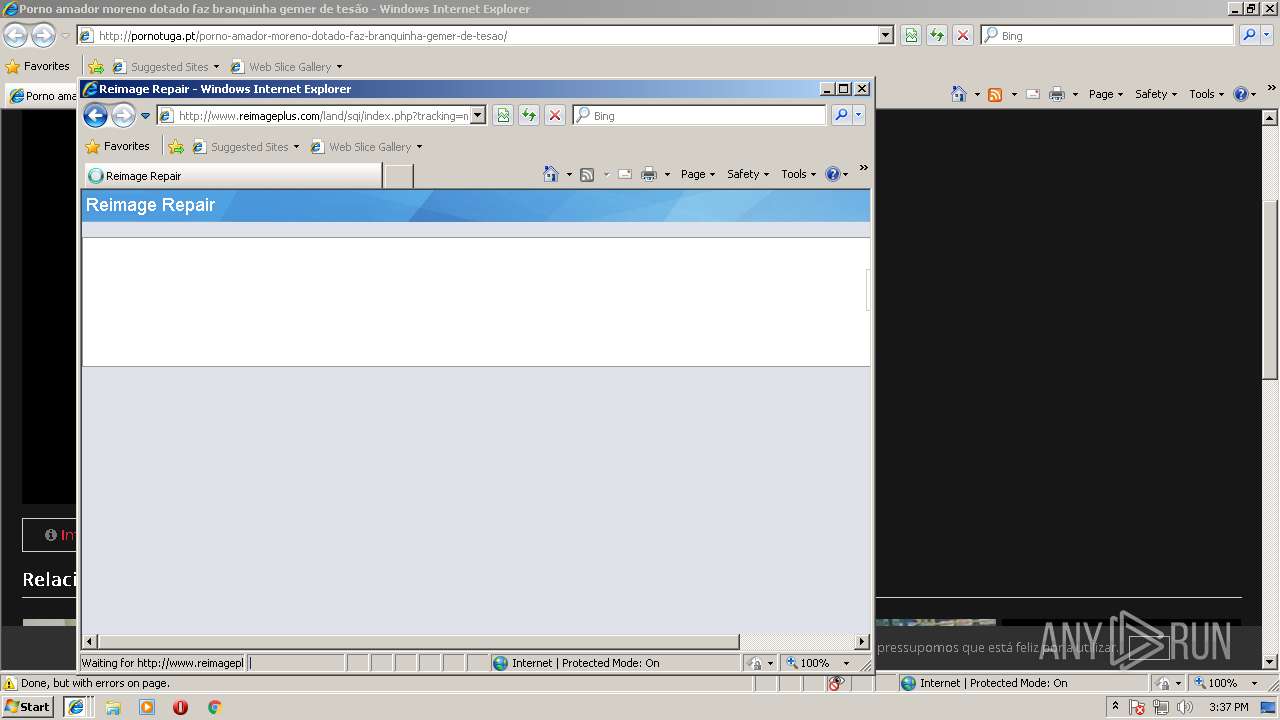The image size is (1280, 720).
Task: Click Read mail icon in Reimage window
Action: point(625,174)
